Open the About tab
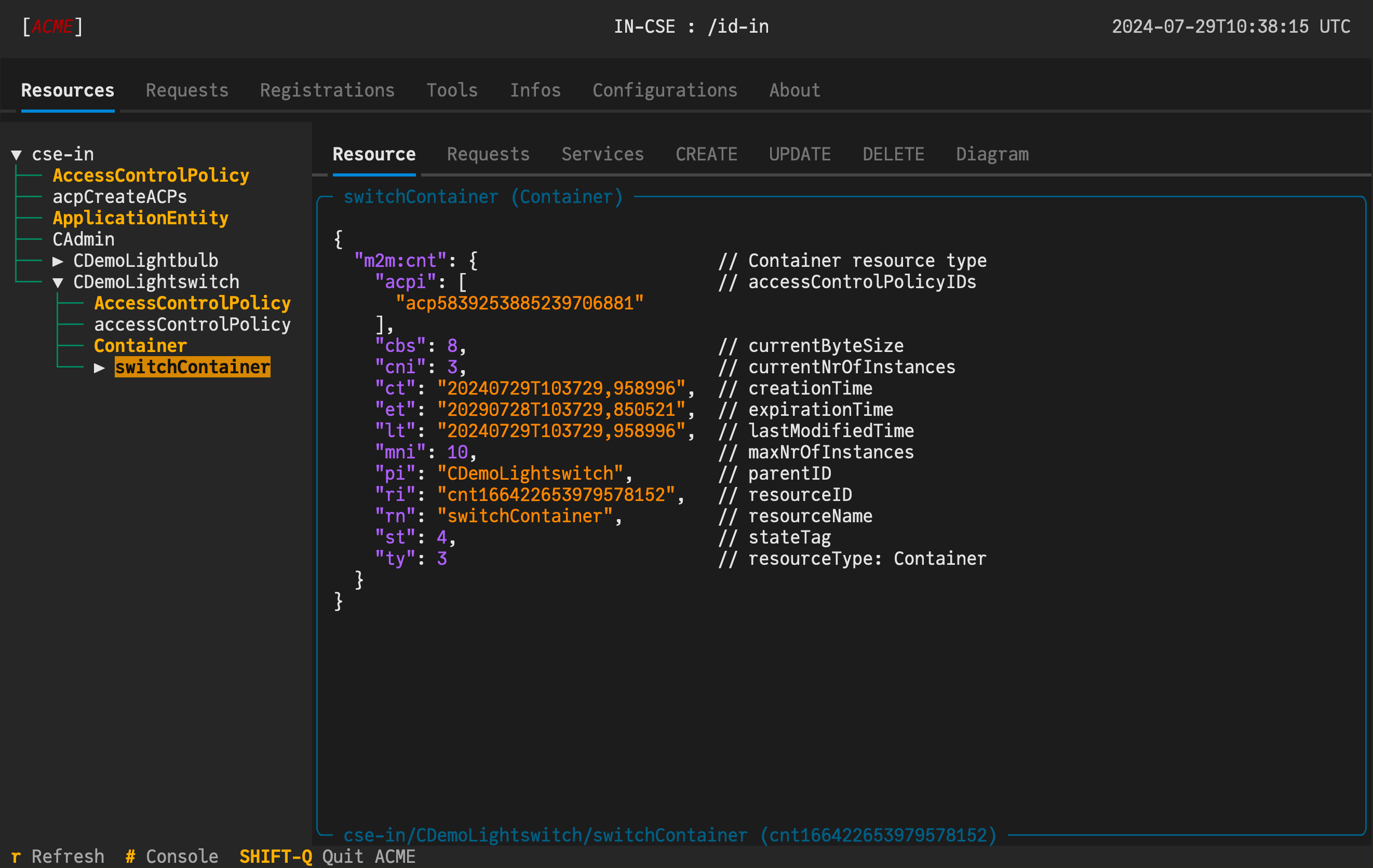The image size is (1373, 868). [795, 90]
